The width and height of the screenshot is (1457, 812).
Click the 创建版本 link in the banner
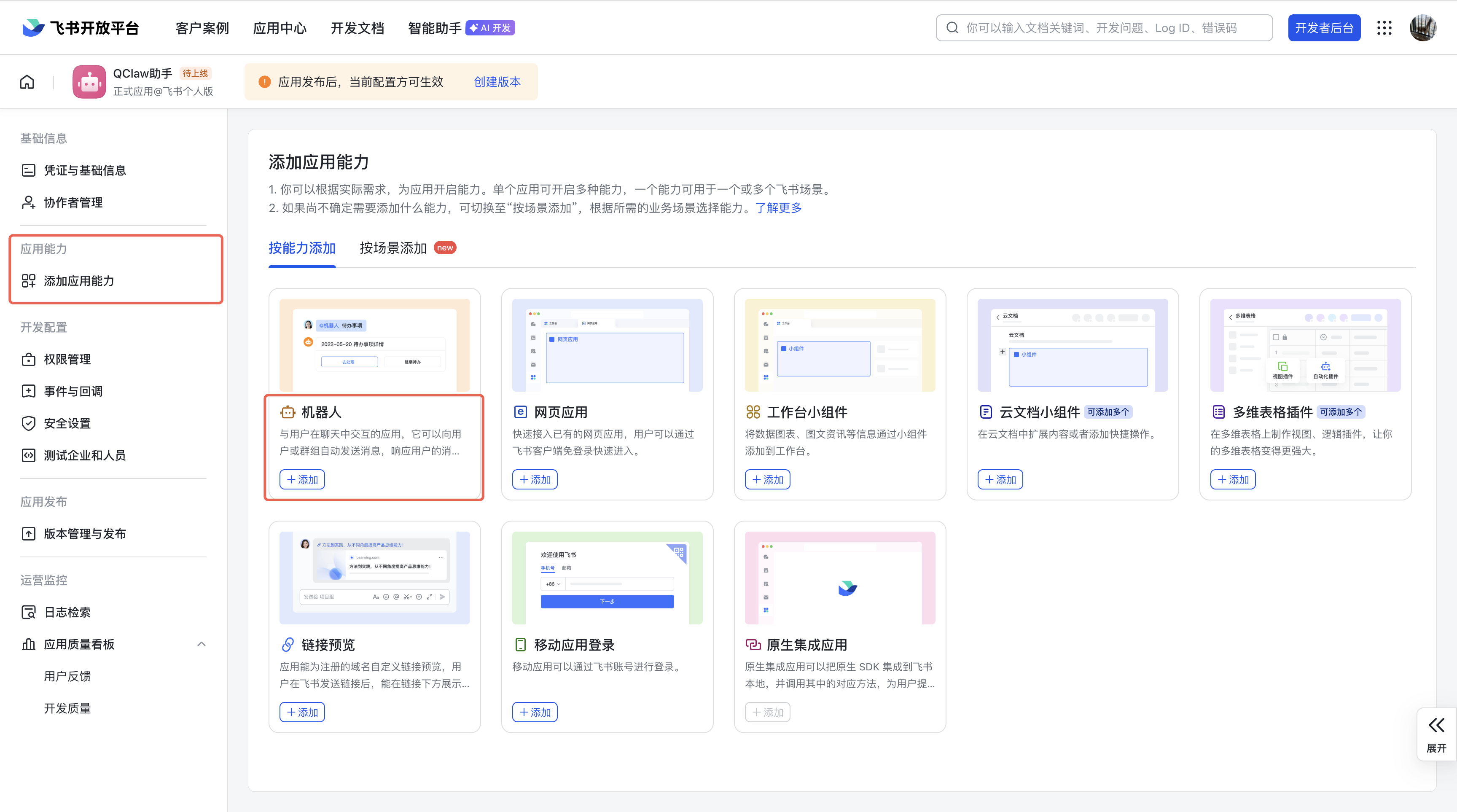(497, 81)
